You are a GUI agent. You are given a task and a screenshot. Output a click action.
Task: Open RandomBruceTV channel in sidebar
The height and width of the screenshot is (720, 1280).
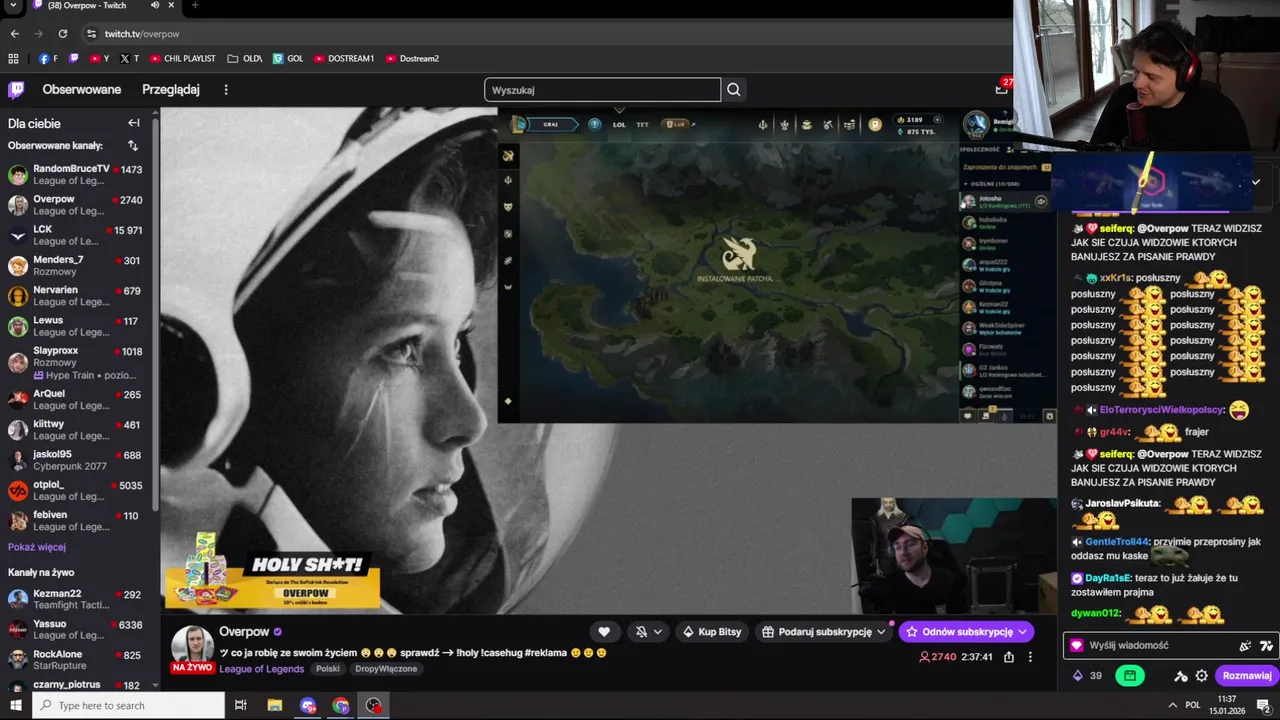tap(76, 175)
